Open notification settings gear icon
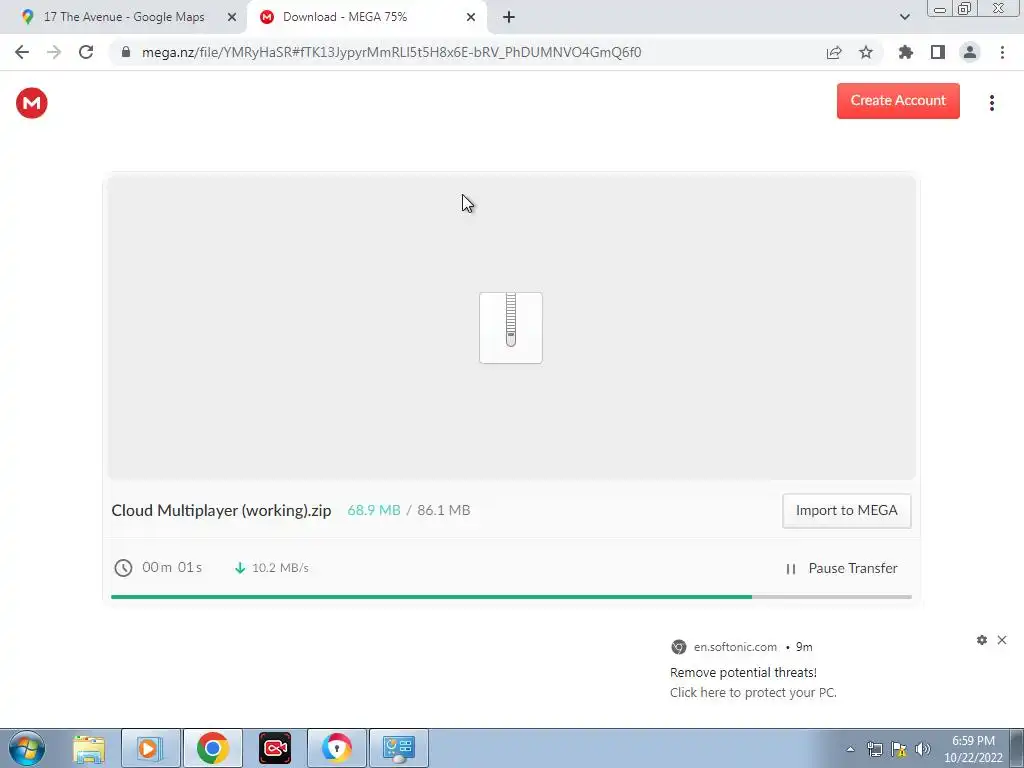This screenshot has width=1024, height=768. click(982, 640)
